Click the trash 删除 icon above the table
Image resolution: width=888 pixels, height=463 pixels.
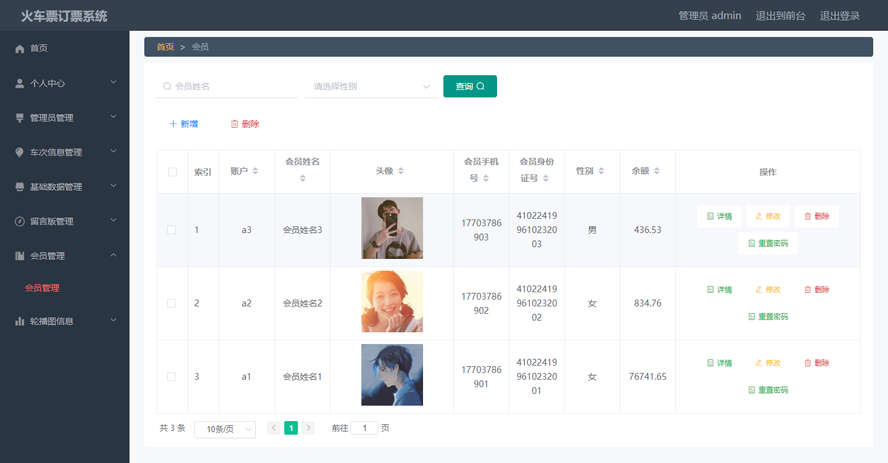click(234, 124)
